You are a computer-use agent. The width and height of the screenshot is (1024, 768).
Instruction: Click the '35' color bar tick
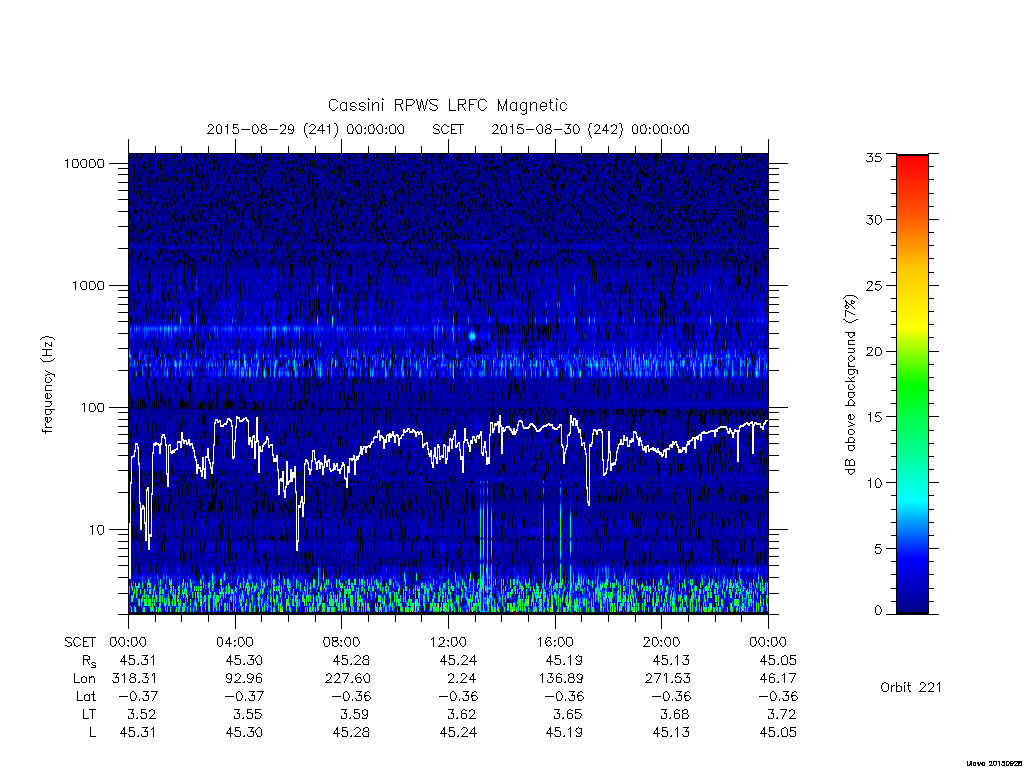[x=874, y=157]
